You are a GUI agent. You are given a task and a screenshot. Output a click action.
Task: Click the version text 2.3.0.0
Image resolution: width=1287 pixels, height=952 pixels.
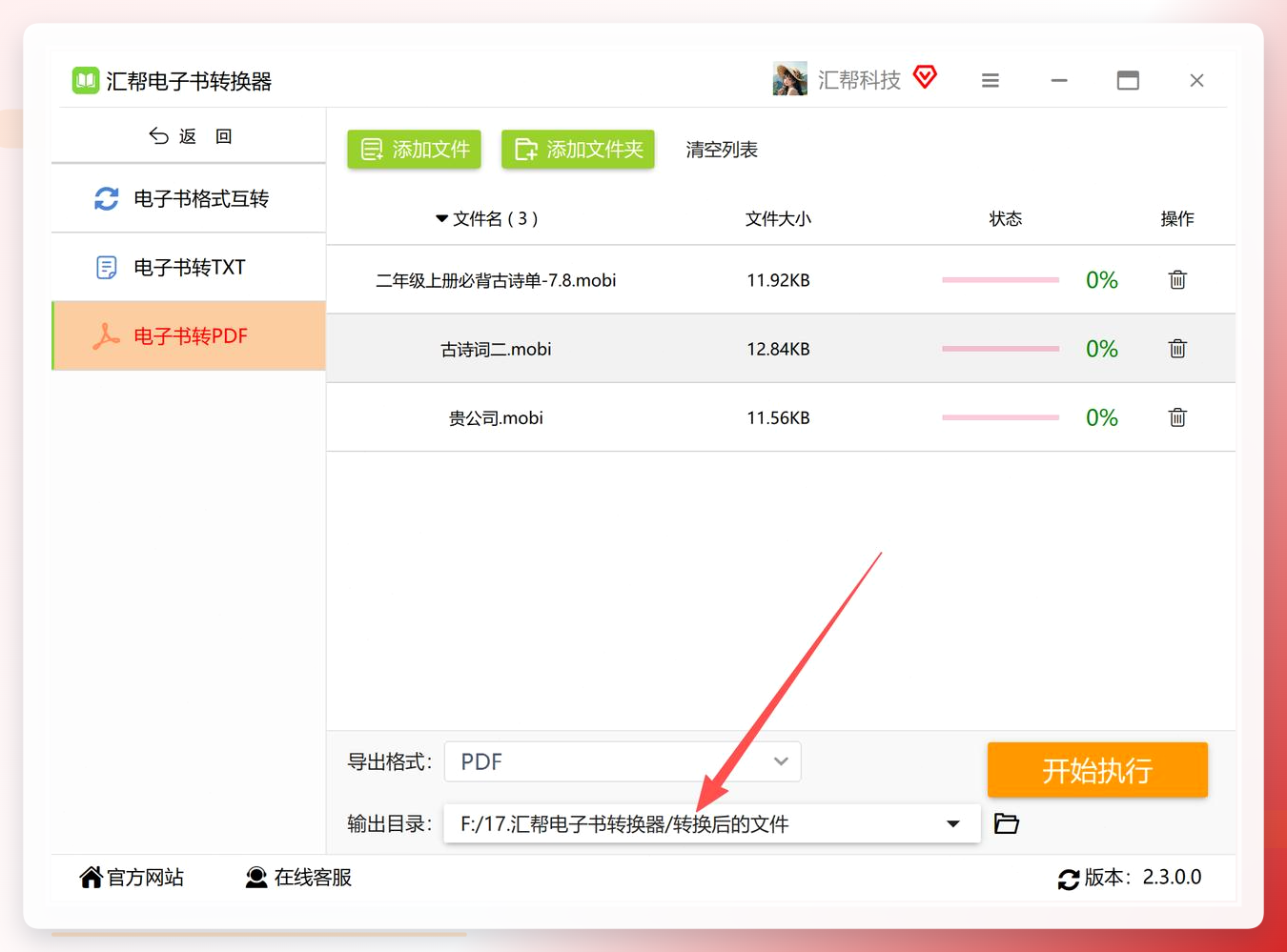coord(1173,877)
